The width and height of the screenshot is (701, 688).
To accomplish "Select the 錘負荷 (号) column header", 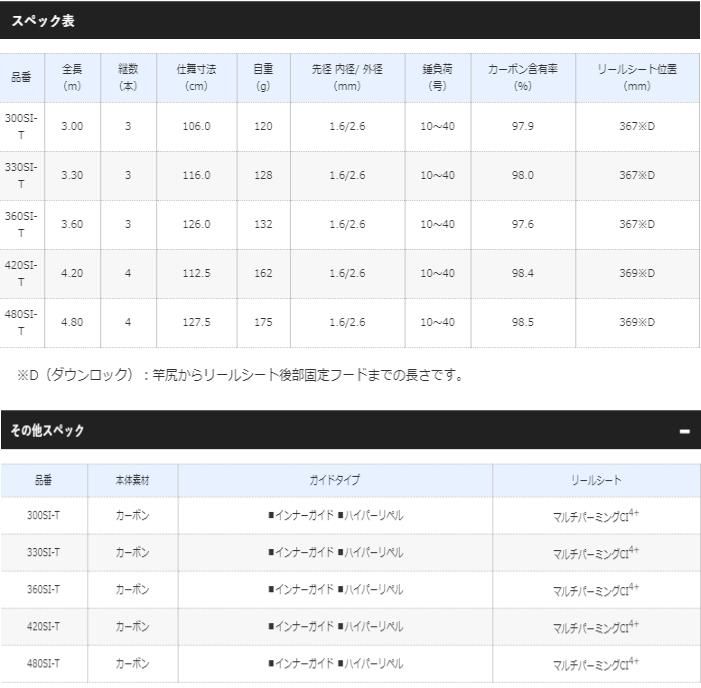I will point(438,77).
